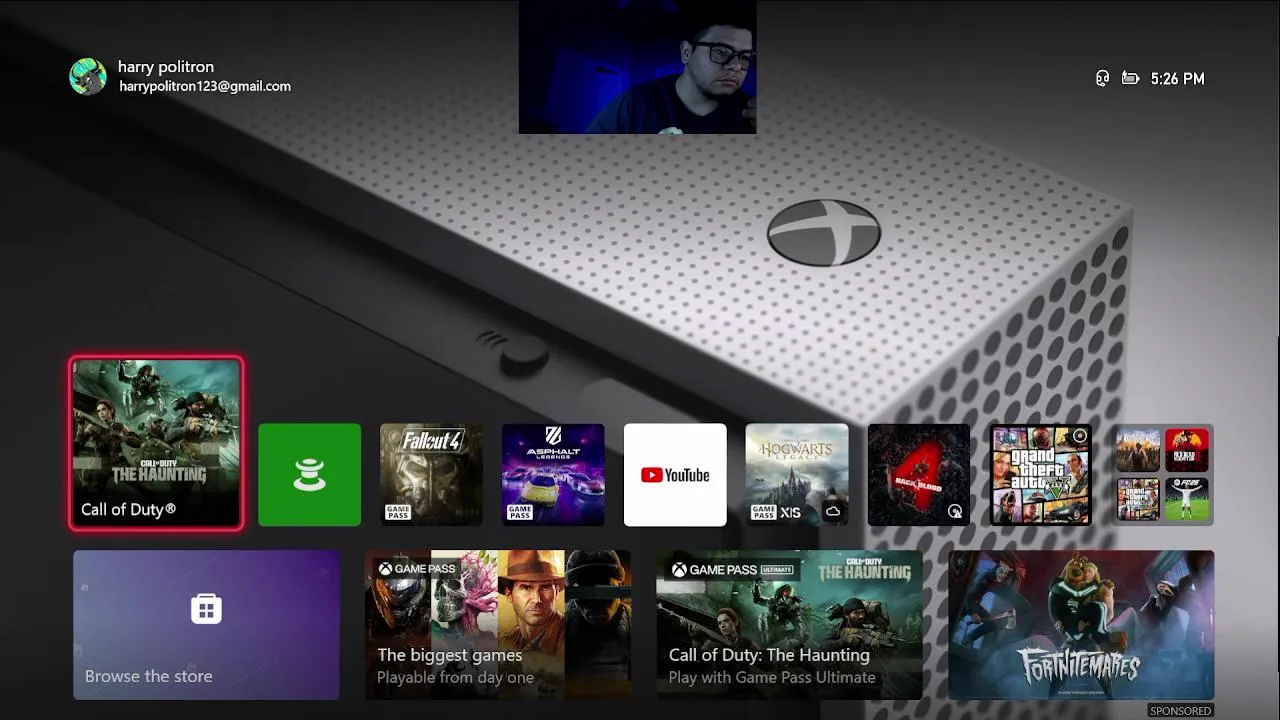Click the 5:26 PM clock
Image resolution: width=1280 pixels, height=720 pixels.
point(1177,79)
